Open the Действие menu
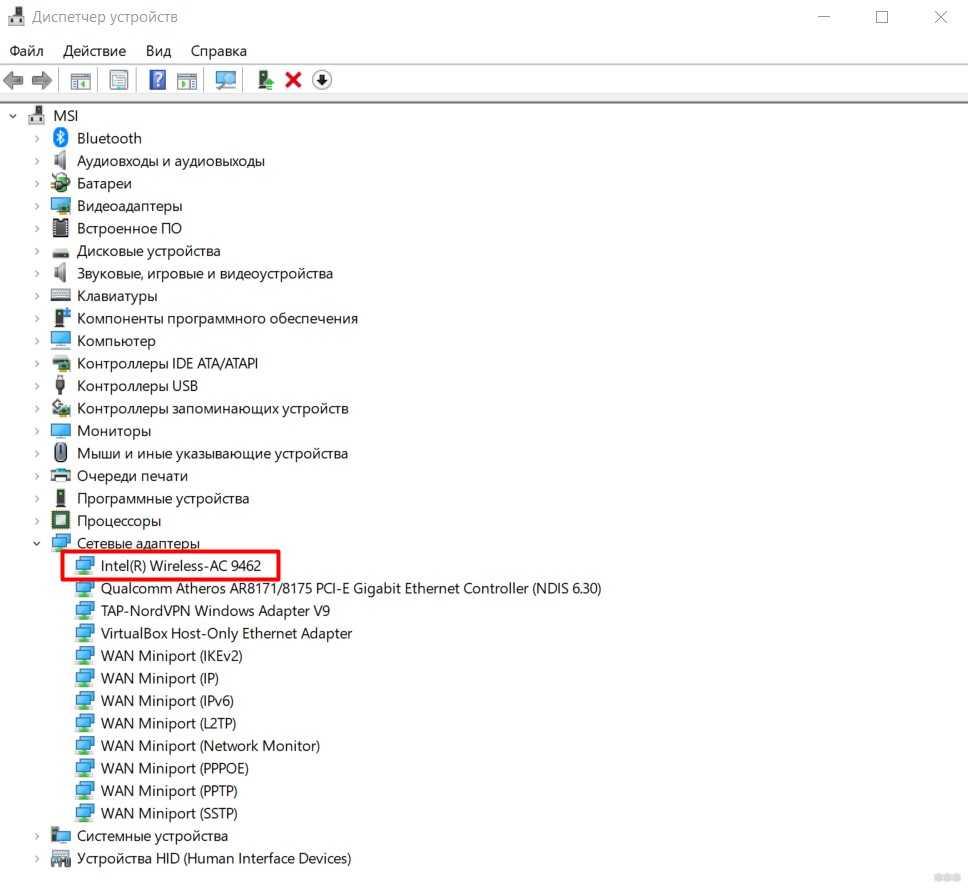Screen dimensions: 968x891 coord(94,51)
